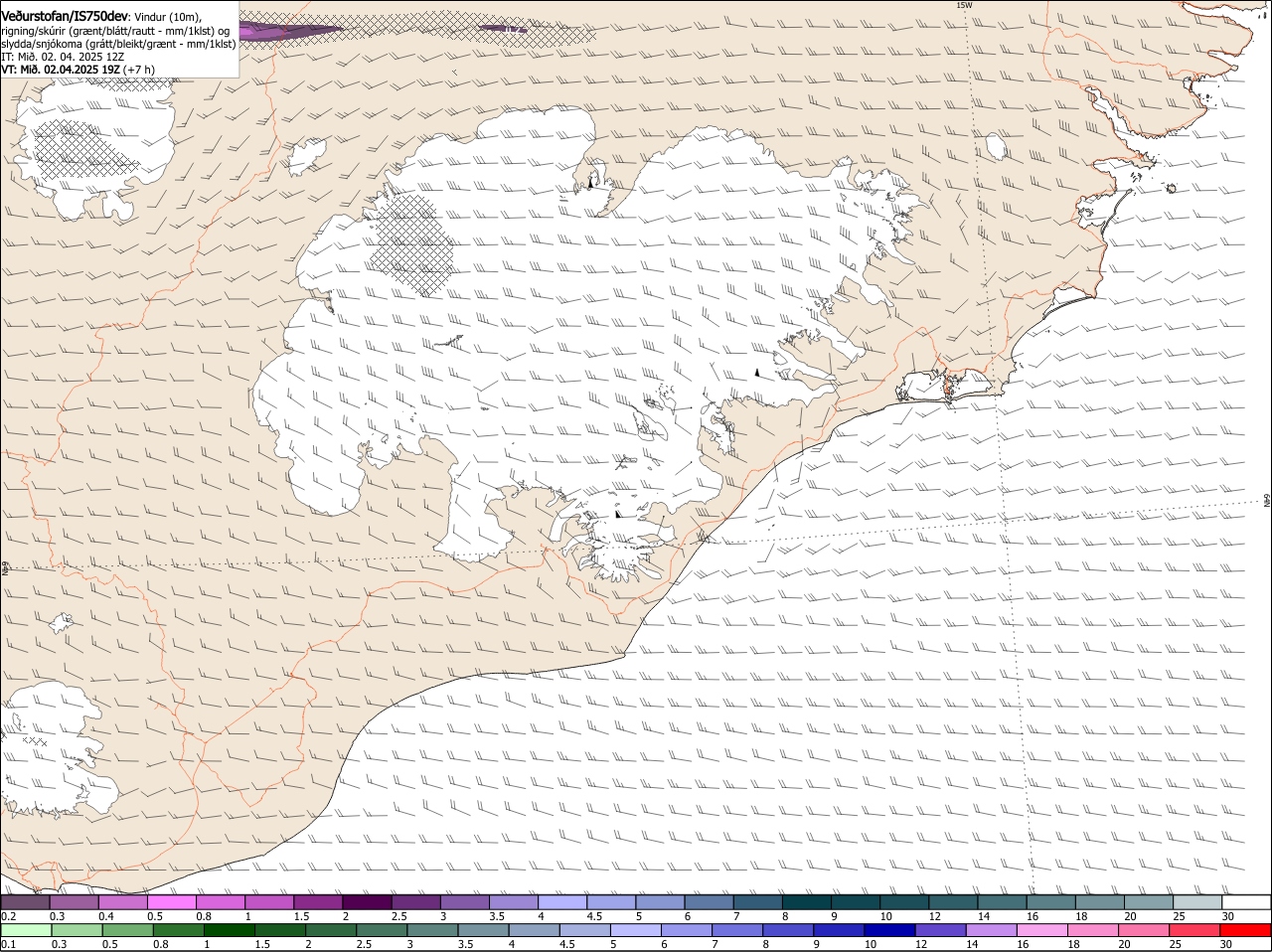
Task: Click the lower-row swatch between 5 and 6
Action: (635, 930)
